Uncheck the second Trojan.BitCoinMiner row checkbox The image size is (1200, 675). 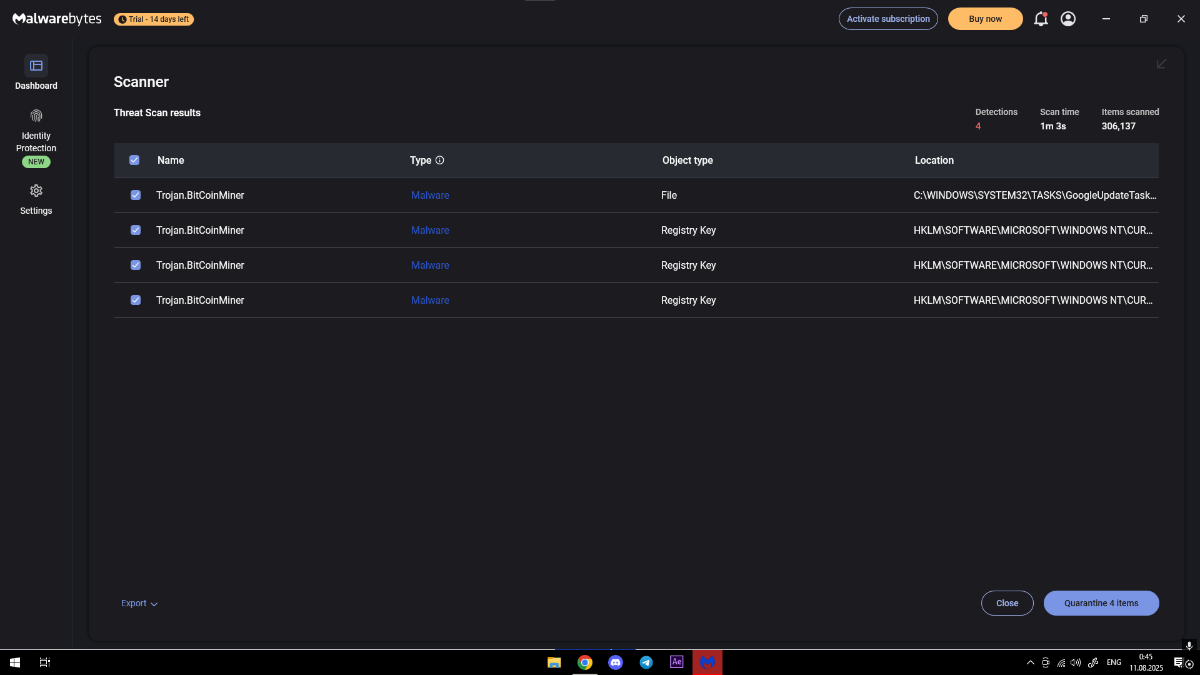pos(135,230)
